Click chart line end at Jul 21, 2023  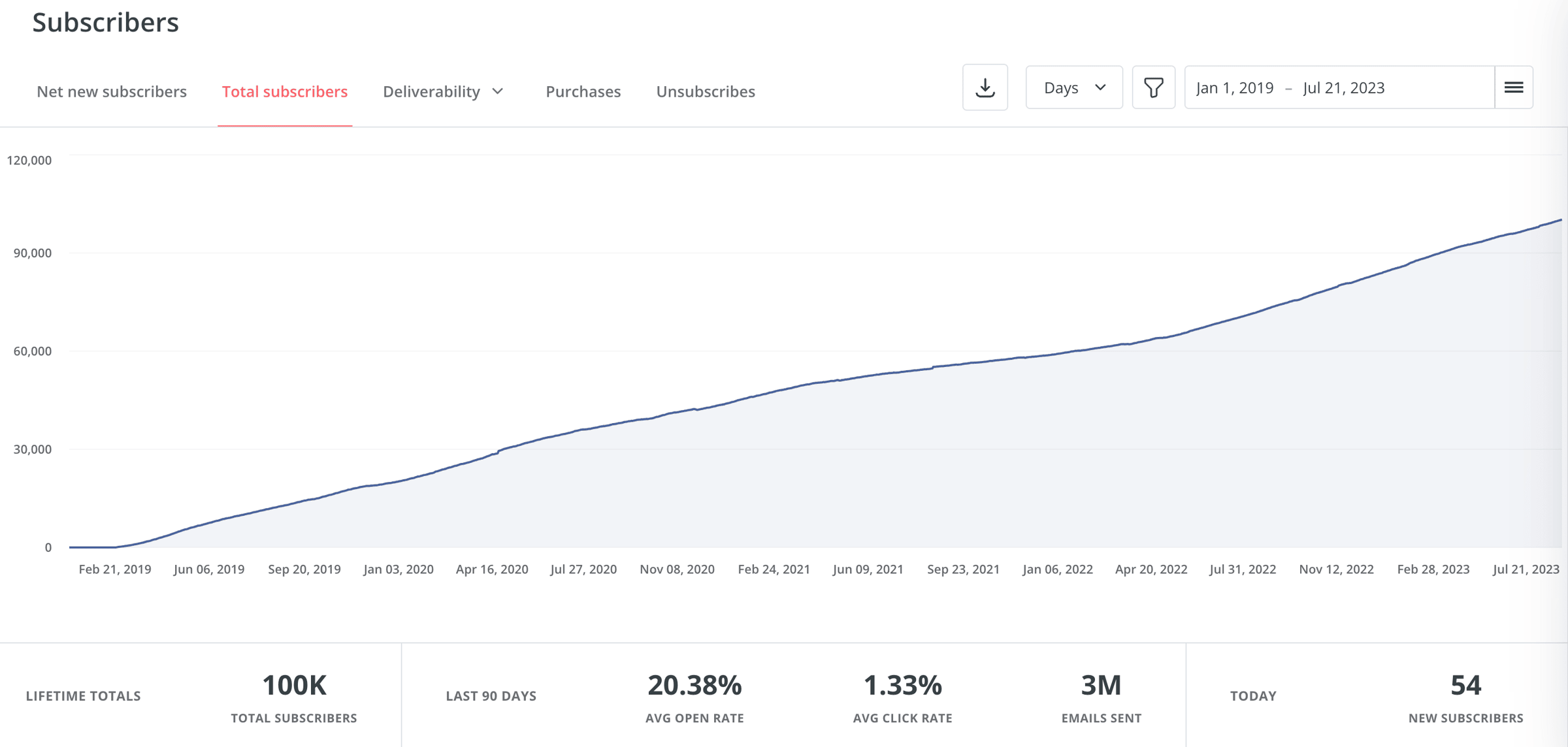pos(1560,221)
